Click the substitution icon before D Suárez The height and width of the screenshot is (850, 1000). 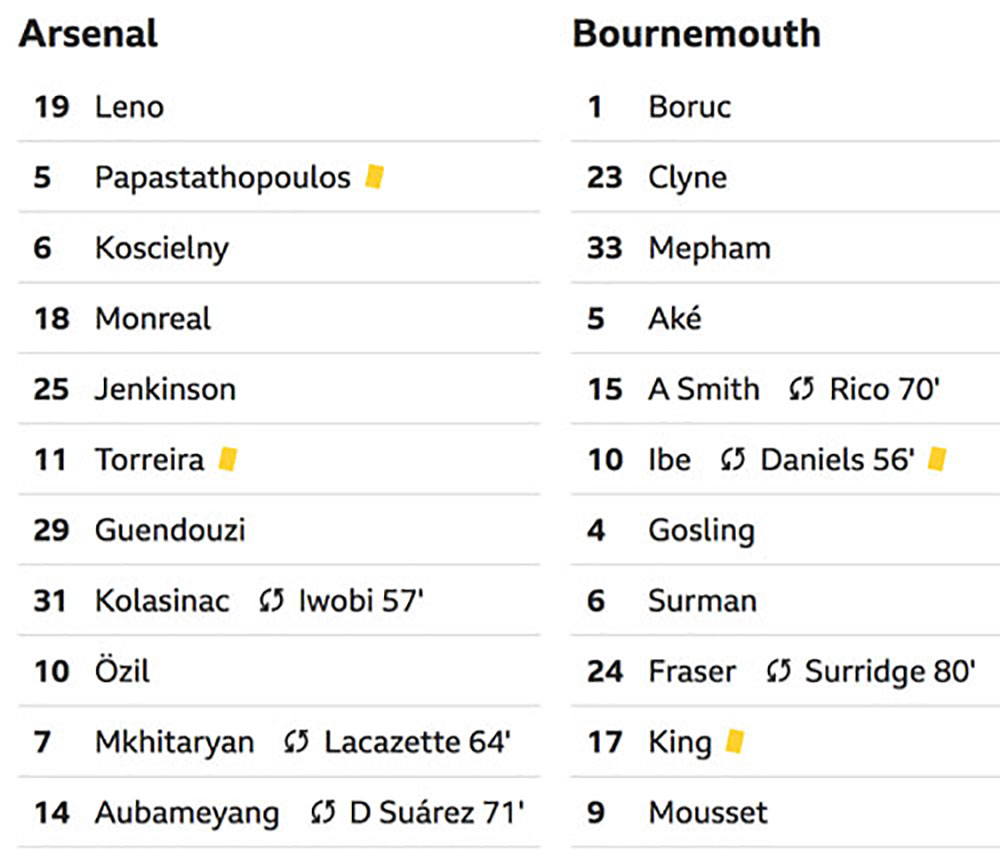(x=322, y=812)
